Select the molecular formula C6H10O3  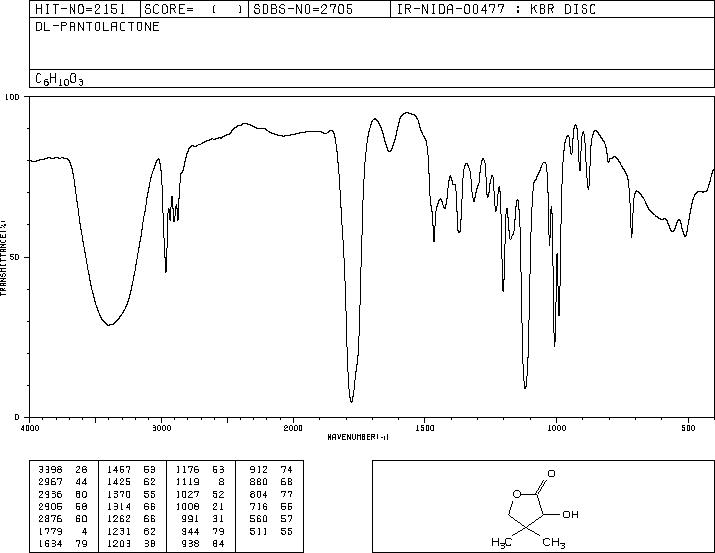pyautogui.click(x=59, y=80)
